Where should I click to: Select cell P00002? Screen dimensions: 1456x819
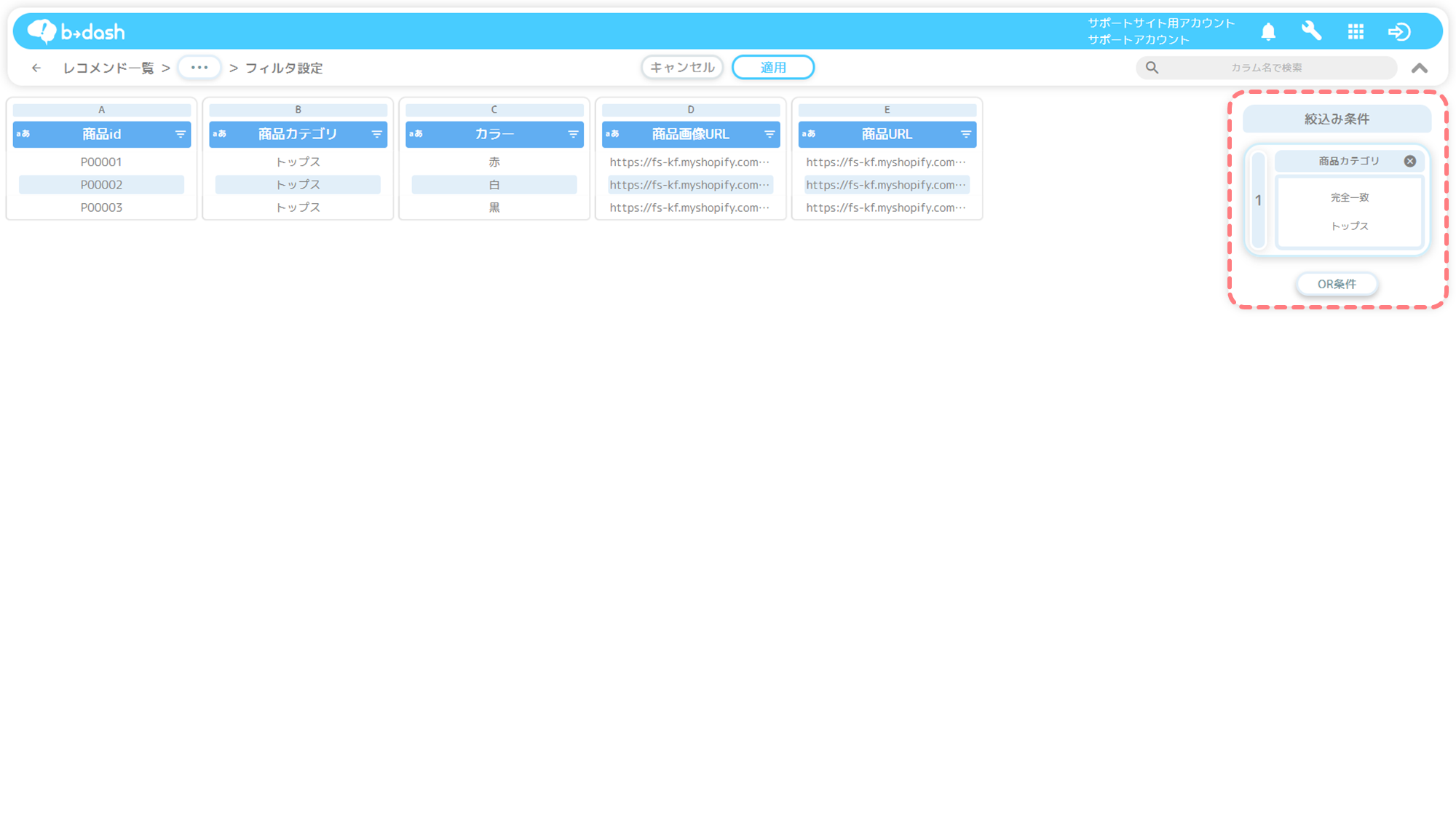[x=101, y=185]
